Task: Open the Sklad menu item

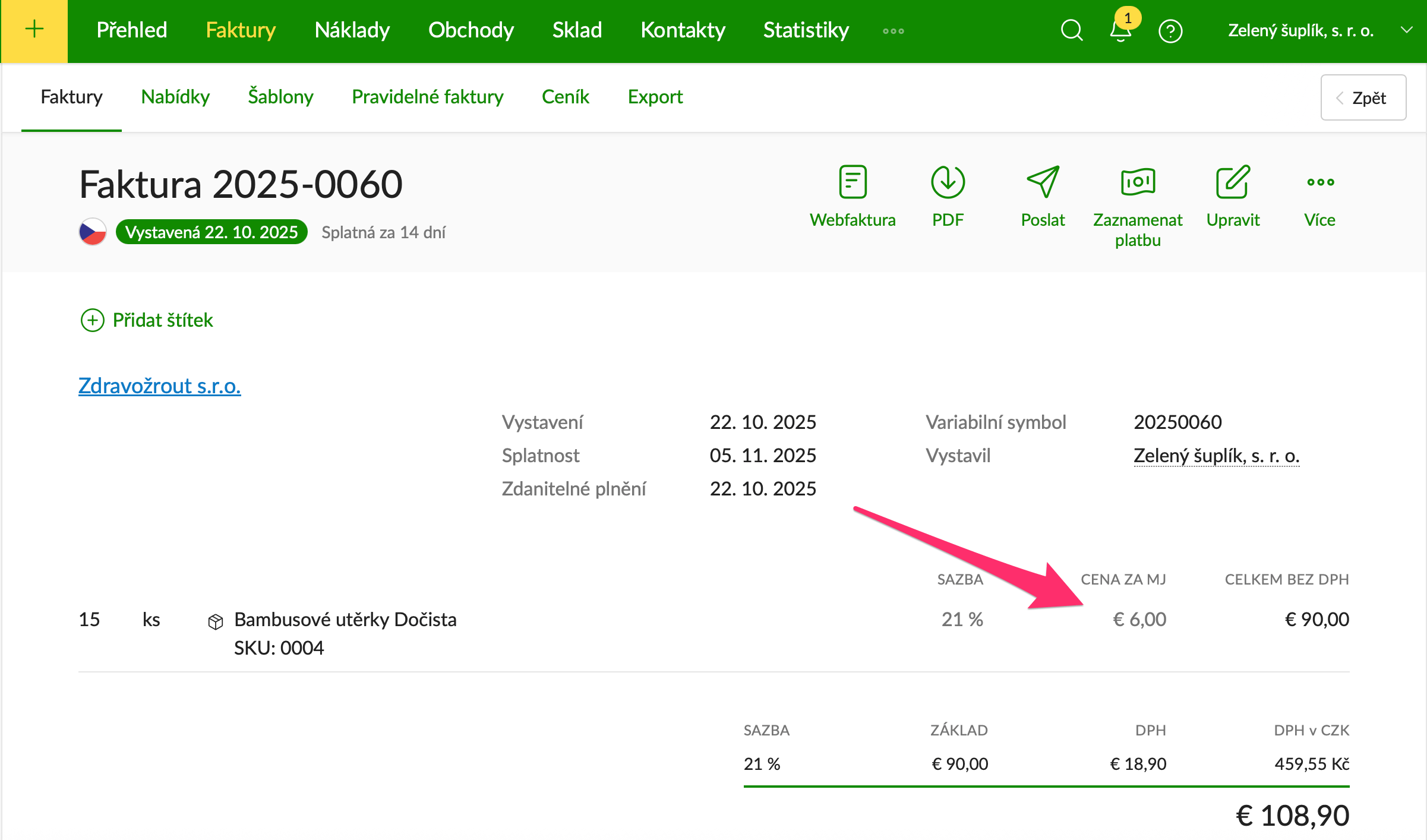Action: point(577,30)
